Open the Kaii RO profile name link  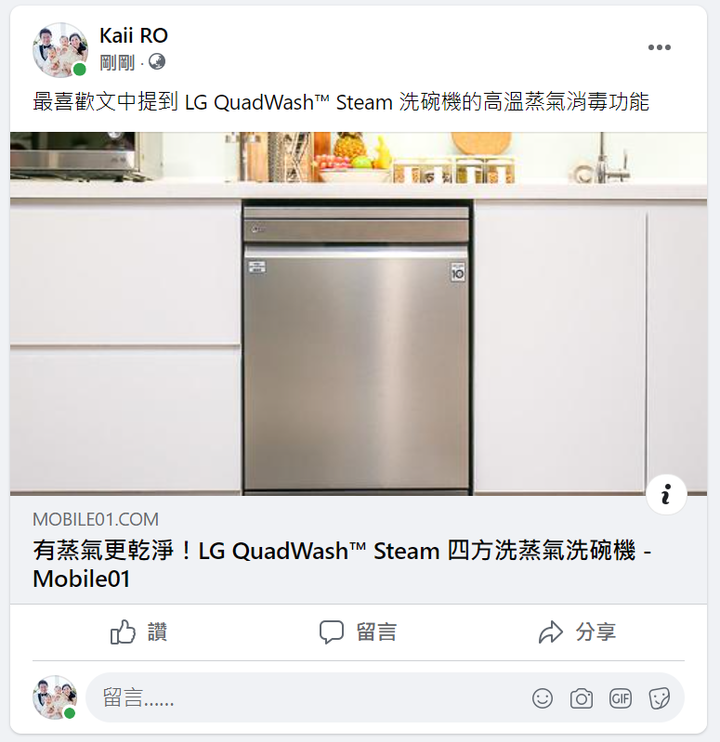click(x=133, y=35)
